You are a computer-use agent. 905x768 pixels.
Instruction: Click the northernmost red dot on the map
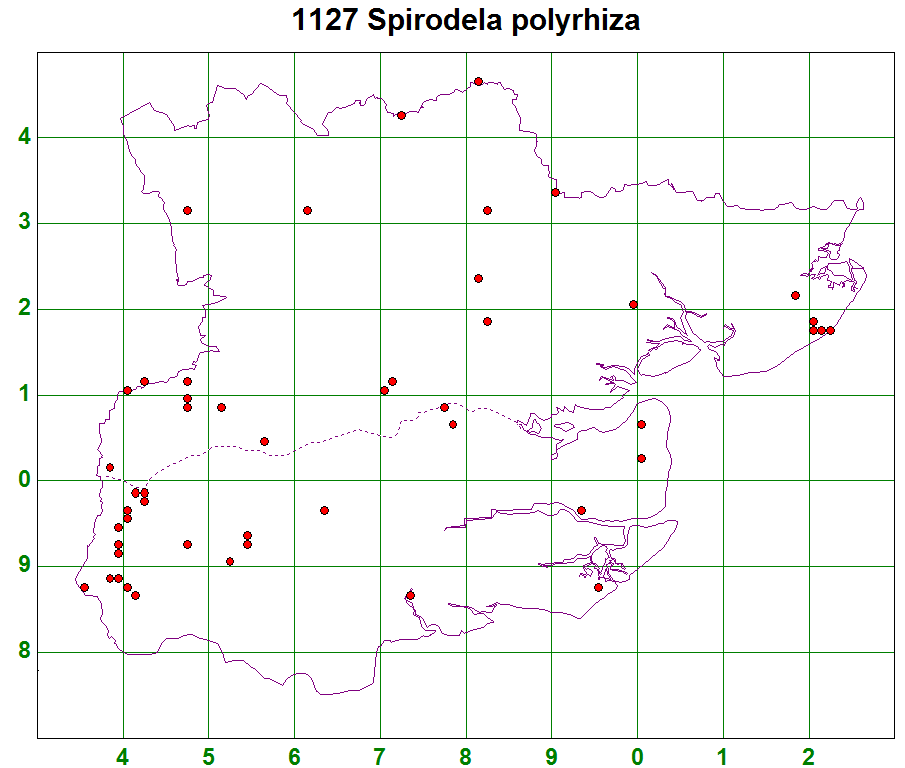[x=478, y=82]
